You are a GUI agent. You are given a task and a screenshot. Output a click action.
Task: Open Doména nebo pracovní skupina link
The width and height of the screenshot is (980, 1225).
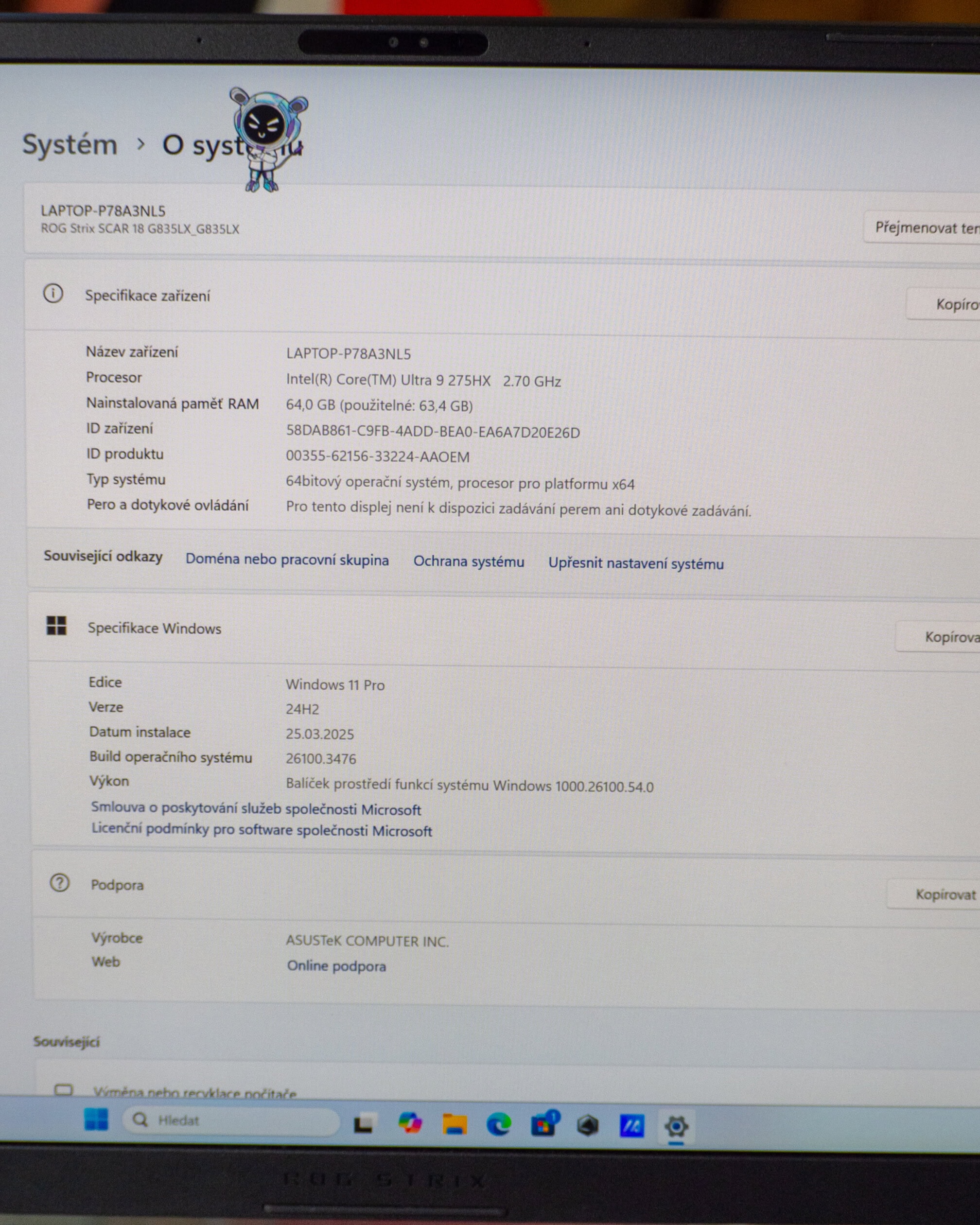pyautogui.click(x=287, y=559)
